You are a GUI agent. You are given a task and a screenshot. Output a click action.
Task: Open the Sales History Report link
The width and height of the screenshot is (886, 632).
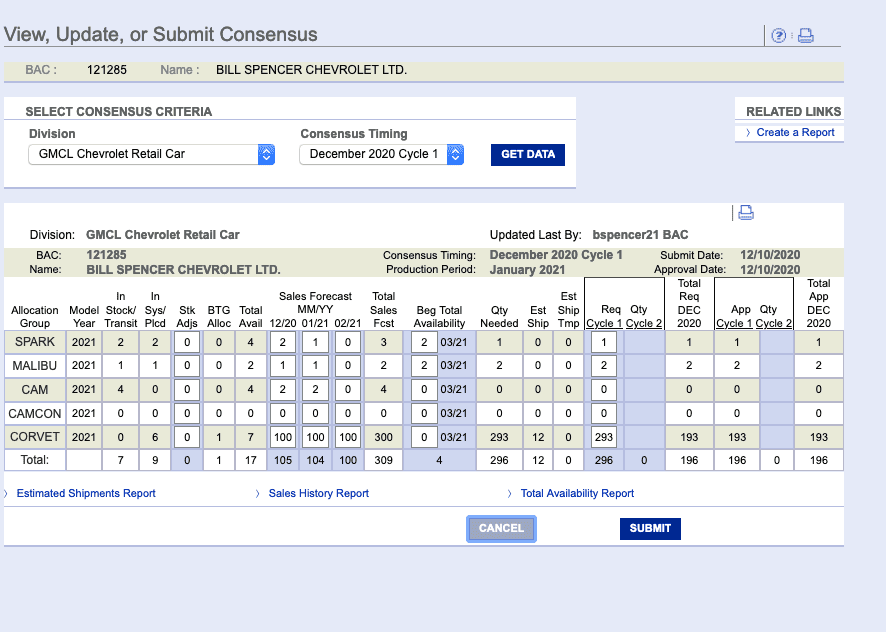(319, 494)
